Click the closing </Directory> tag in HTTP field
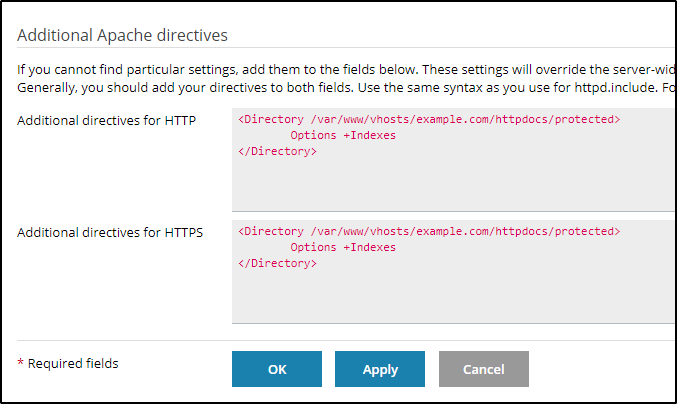 click(x=277, y=152)
